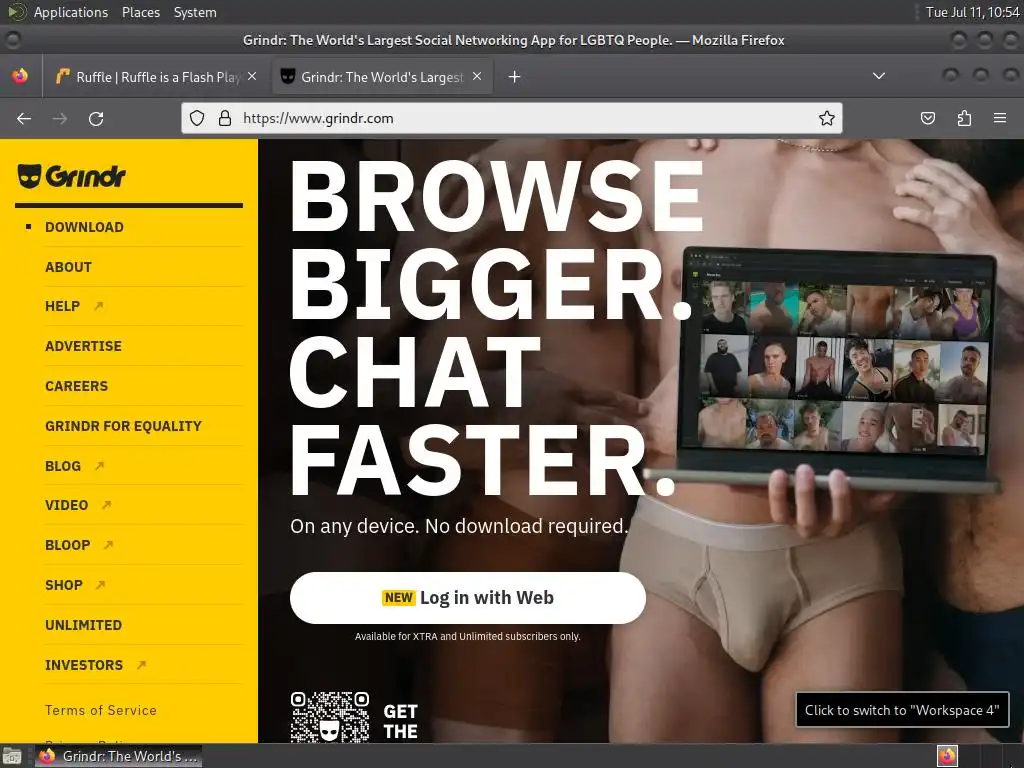Open Terms of Service link
The height and width of the screenshot is (768, 1024).
point(101,710)
